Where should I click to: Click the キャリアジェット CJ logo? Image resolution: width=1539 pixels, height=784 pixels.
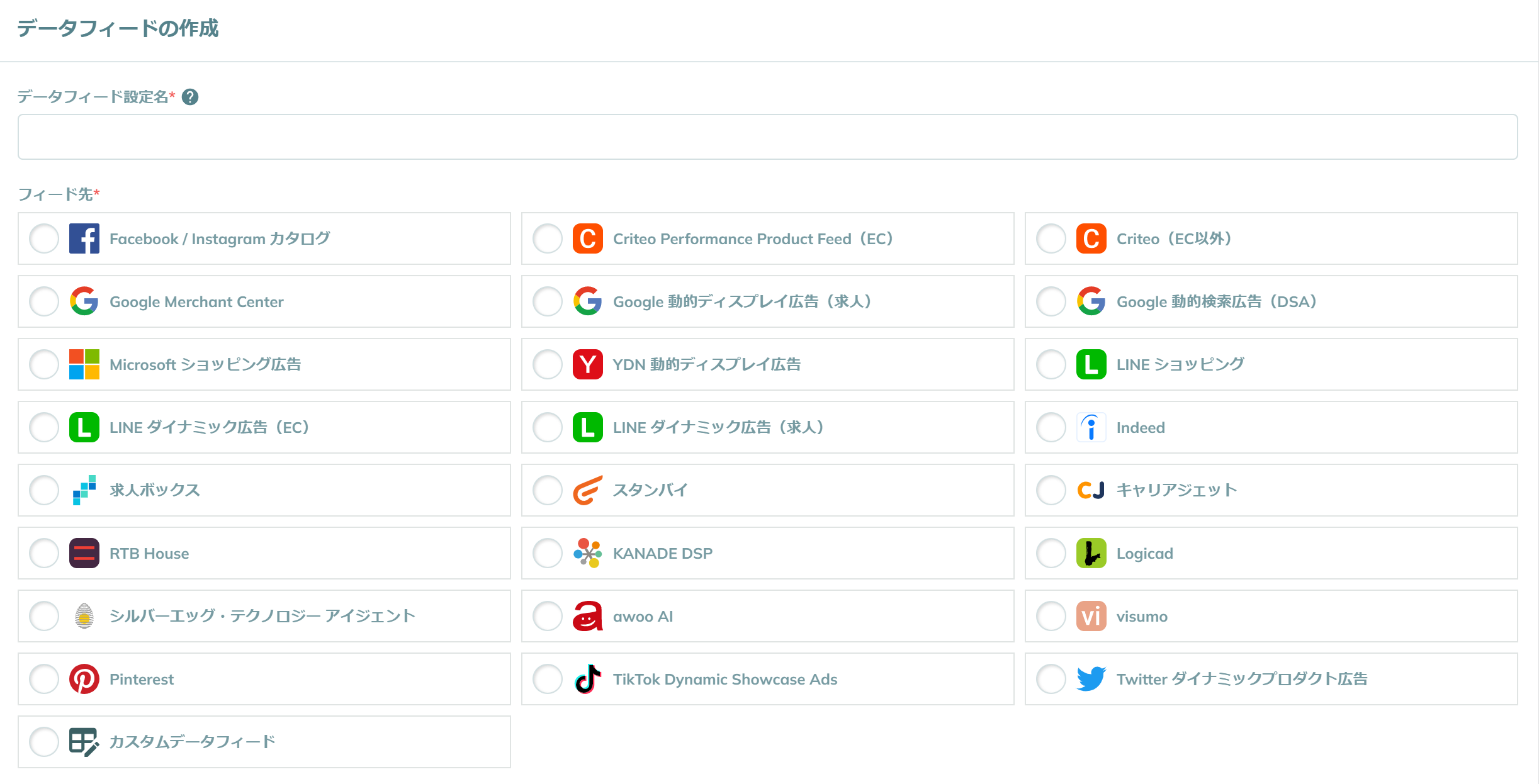click(1091, 490)
